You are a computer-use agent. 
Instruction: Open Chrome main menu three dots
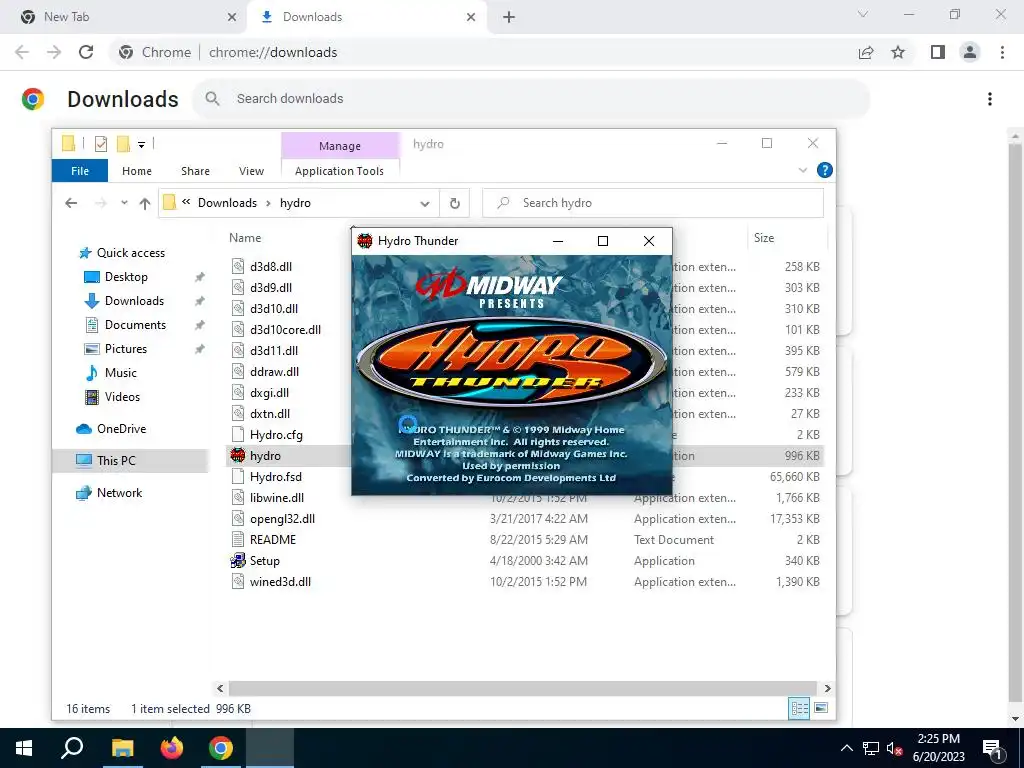point(1002,52)
